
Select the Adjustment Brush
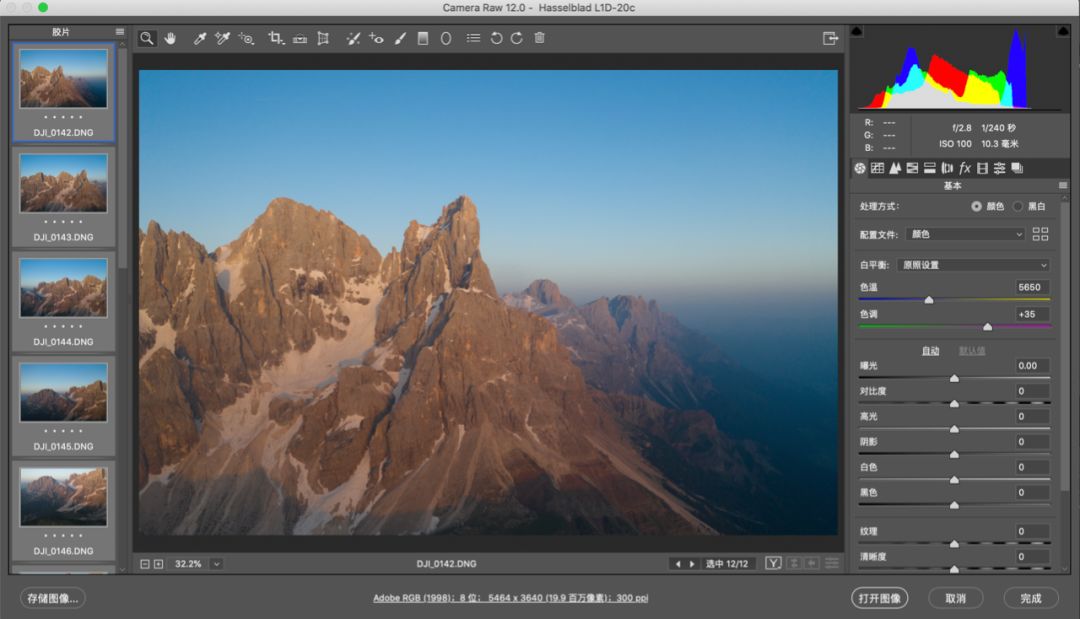400,39
